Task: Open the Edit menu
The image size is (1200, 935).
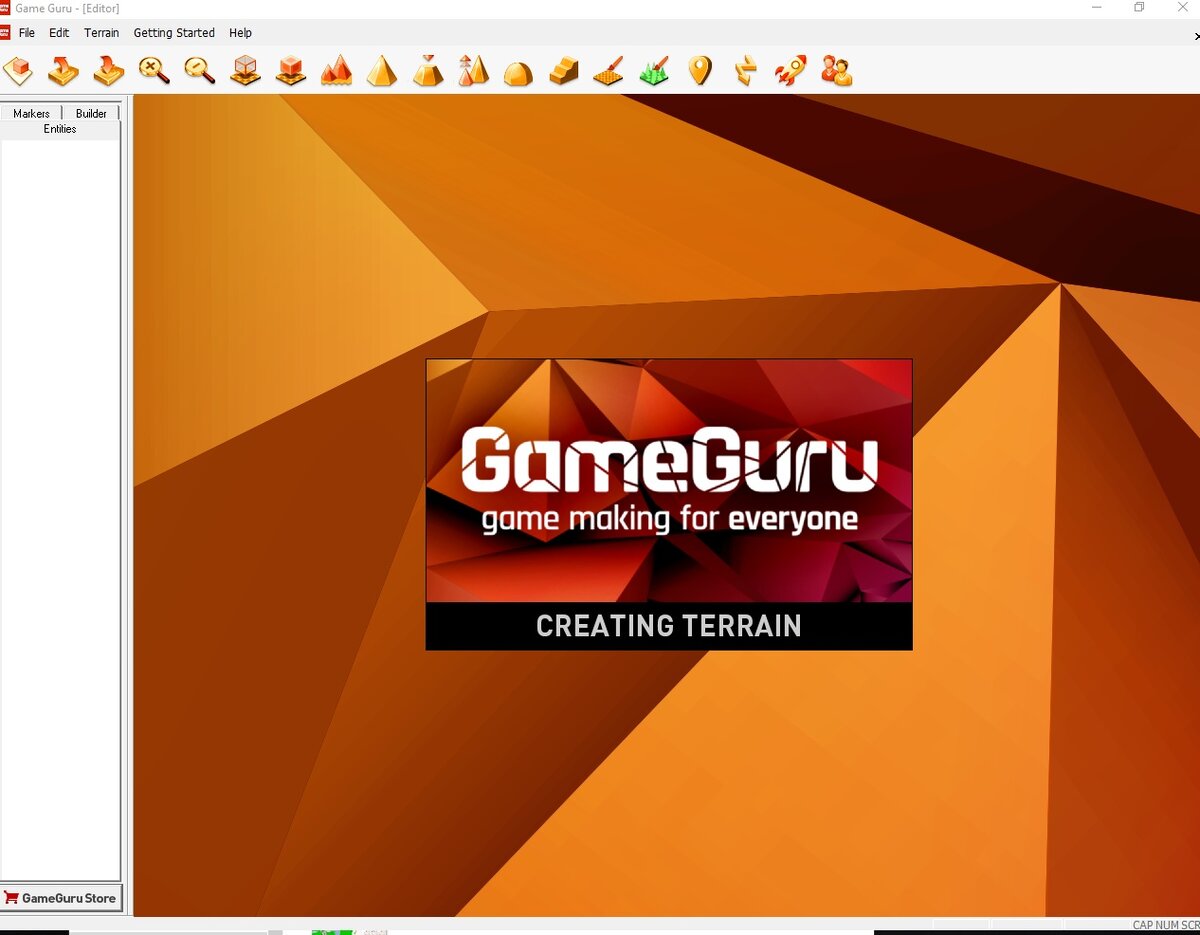Action: (59, 33)
